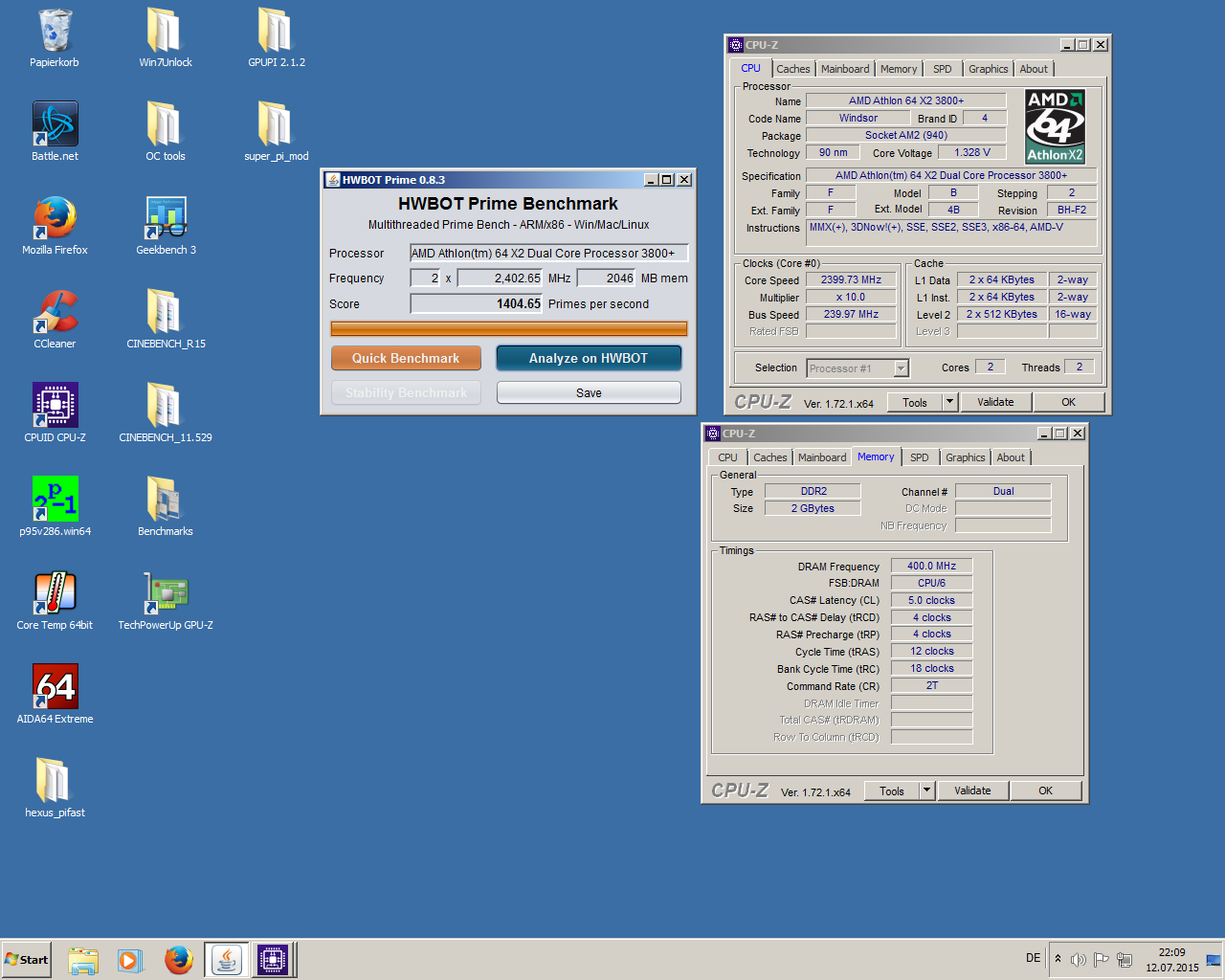Viewport: 1225px width, 980px height.
Task: Open the Start menu
Action: point(26,960)
